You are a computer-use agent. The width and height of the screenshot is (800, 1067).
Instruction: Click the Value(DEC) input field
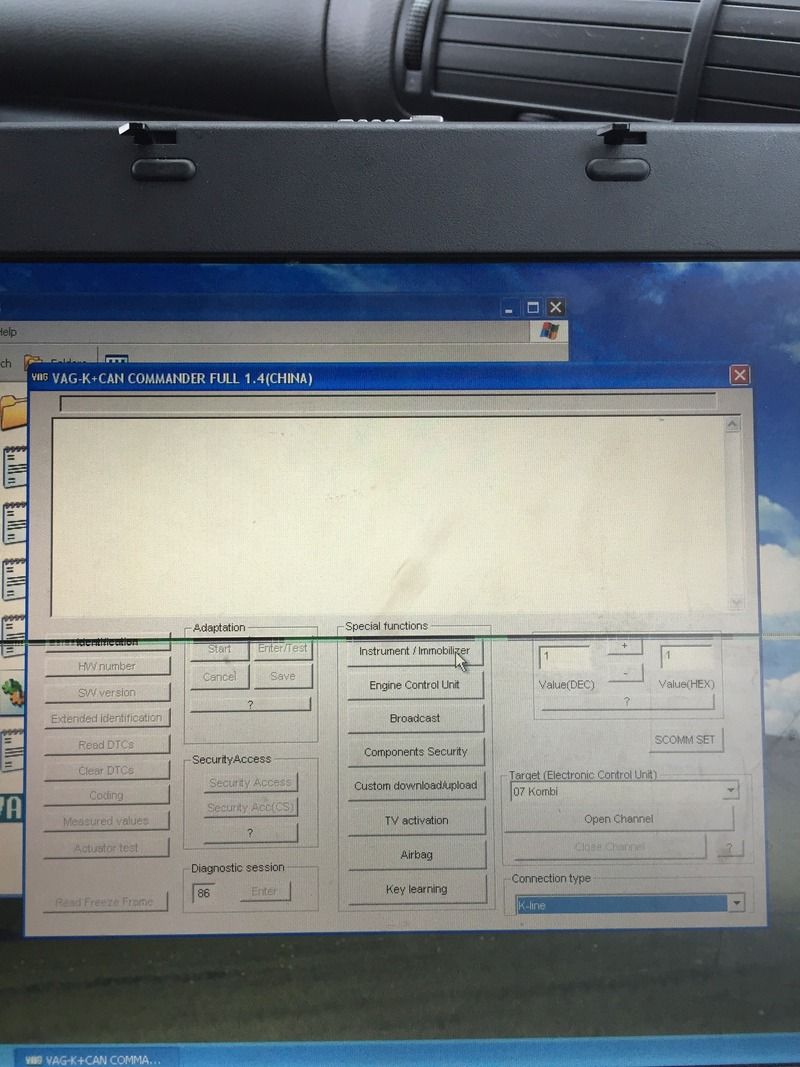coord(565,657)
